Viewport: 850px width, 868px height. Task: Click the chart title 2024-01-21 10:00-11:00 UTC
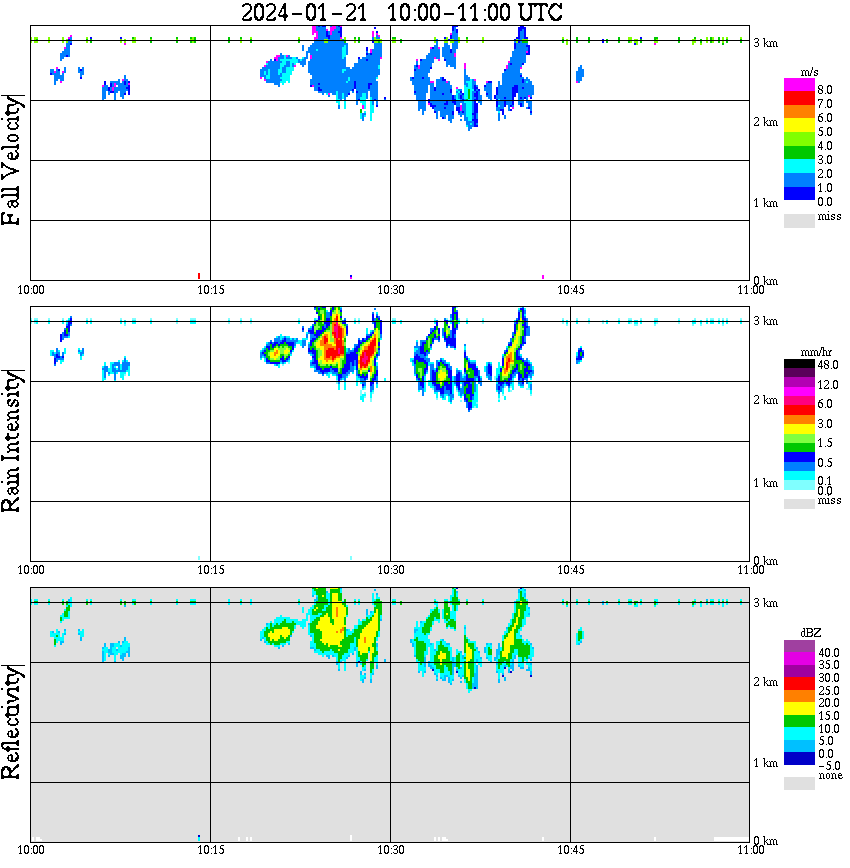point(401,12)
